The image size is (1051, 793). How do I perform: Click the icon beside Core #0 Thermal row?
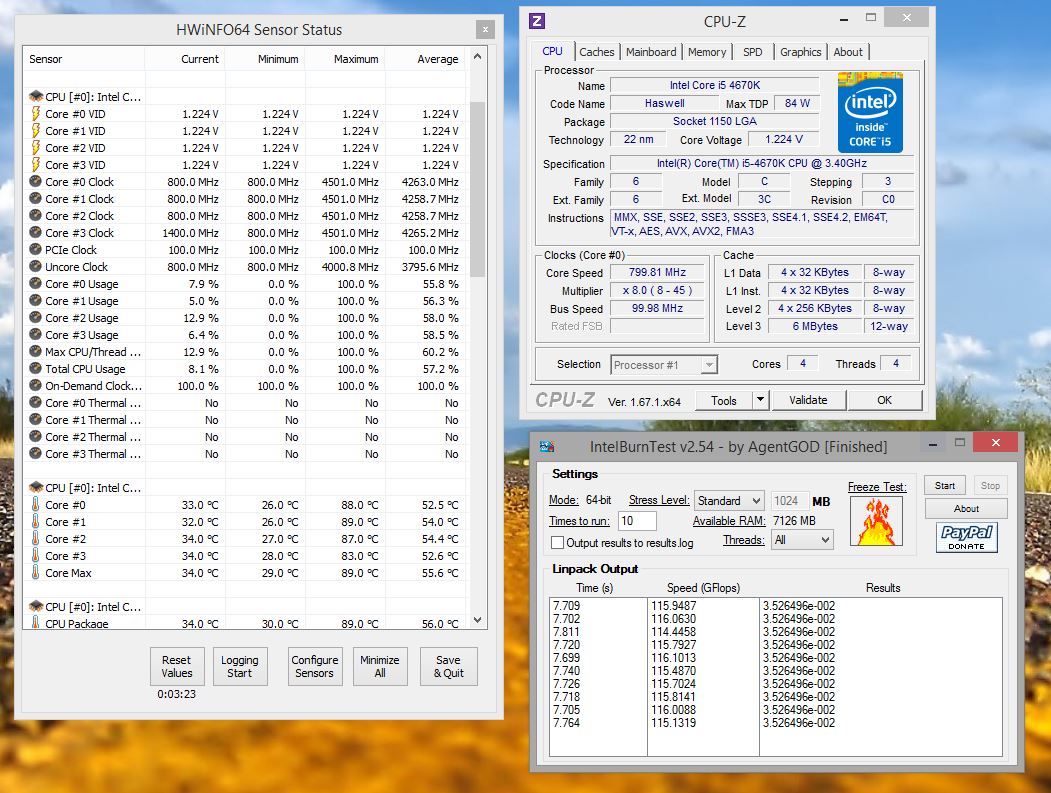(x=36, y=403)
